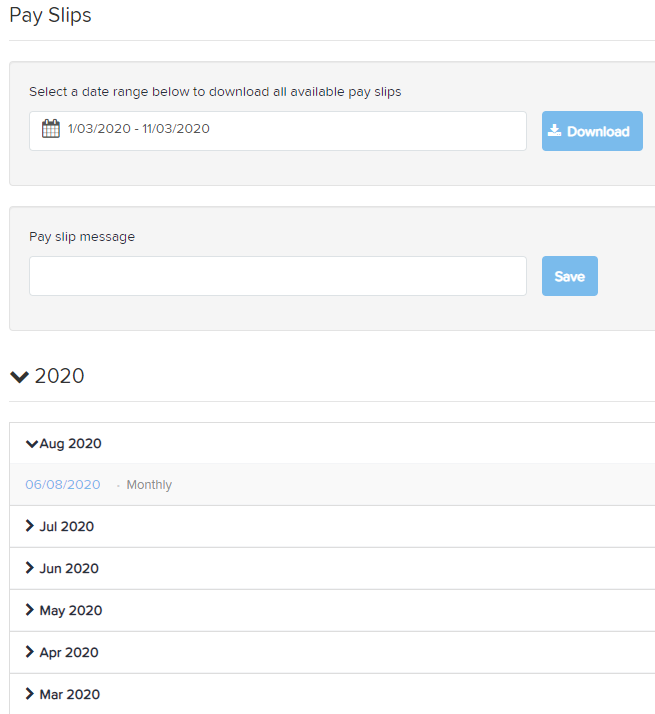The width and height of the screenshot is (655, 714).
Task: Collapse the Aug 2020 chevron icon
Action: 31,444
